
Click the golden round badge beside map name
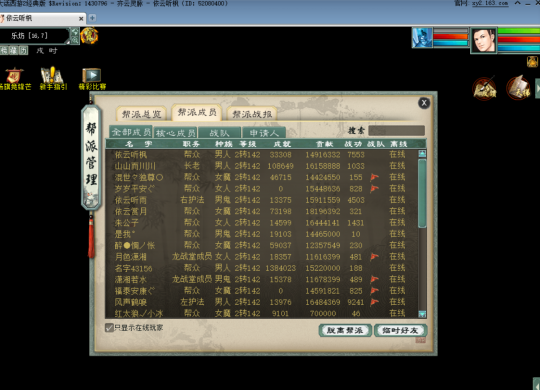pos(89,35)
